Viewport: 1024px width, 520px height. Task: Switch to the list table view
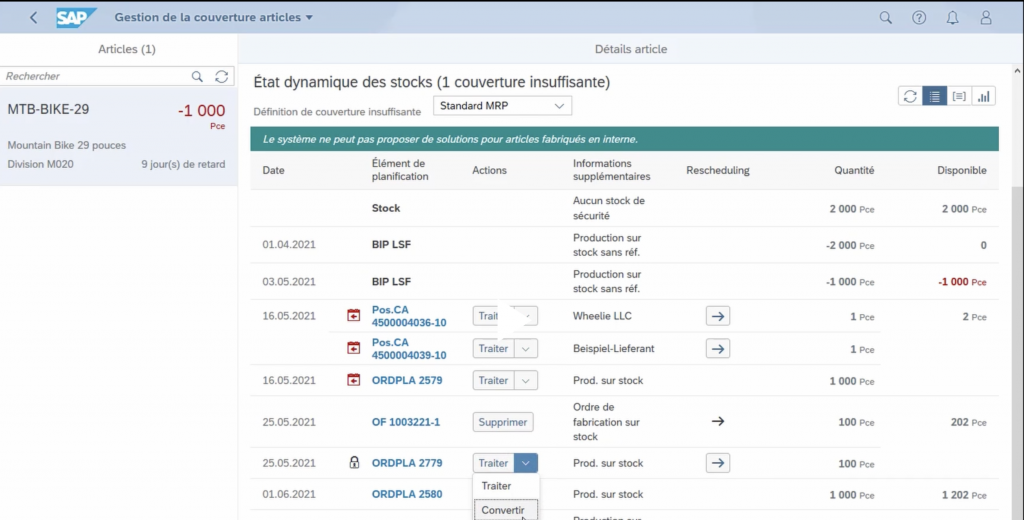[x=934, y=96]
